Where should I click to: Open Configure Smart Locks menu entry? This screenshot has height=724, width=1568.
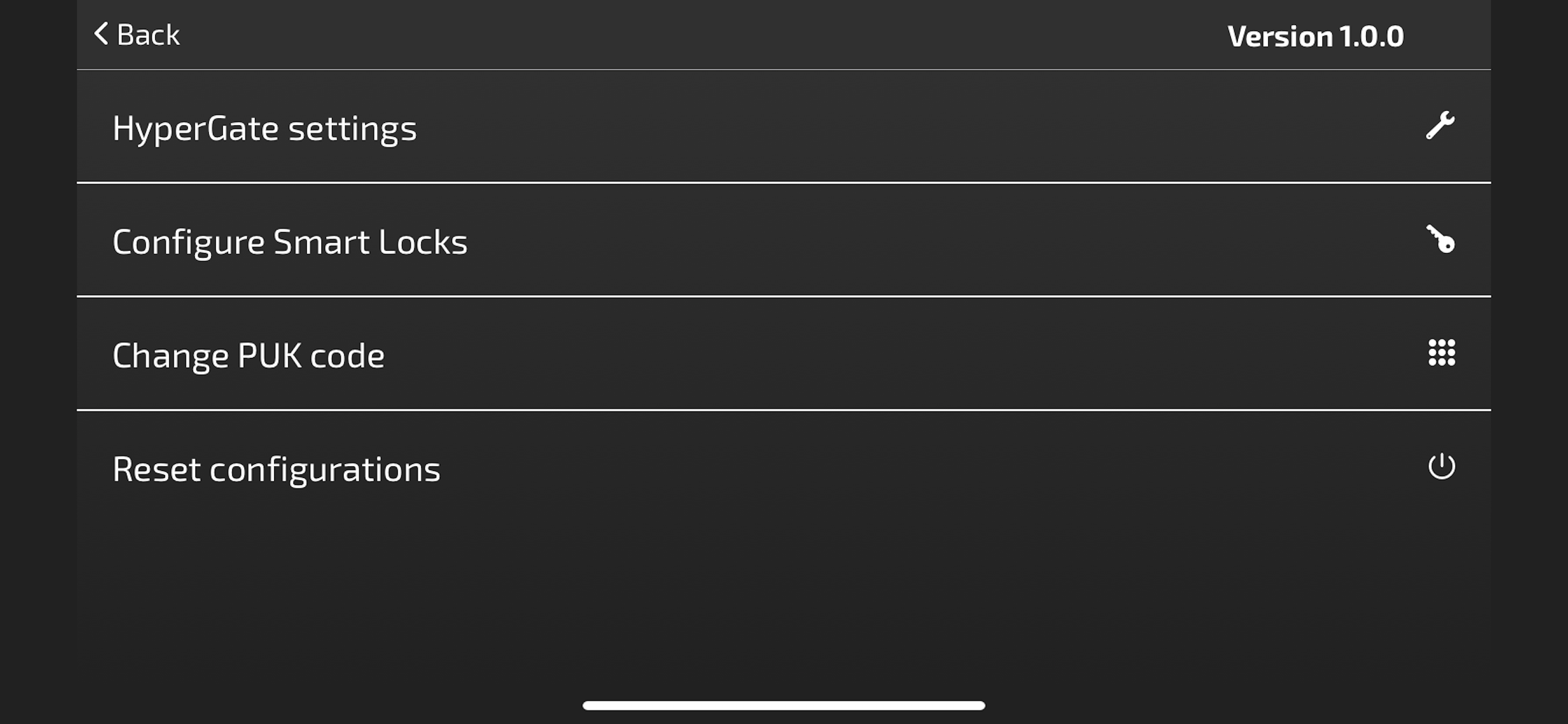point(290,242)
